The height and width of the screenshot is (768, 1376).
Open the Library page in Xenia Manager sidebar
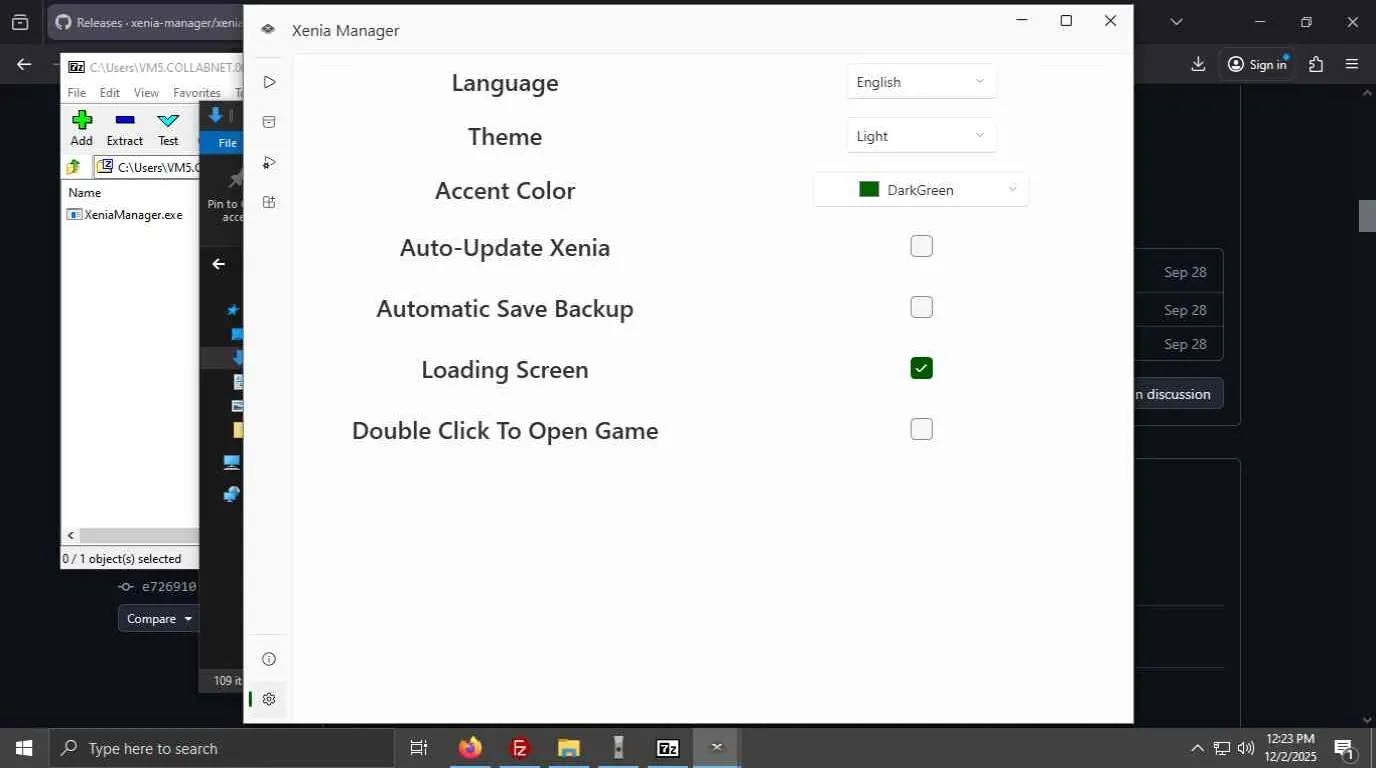pyautogui.click(x=269, y=82)
